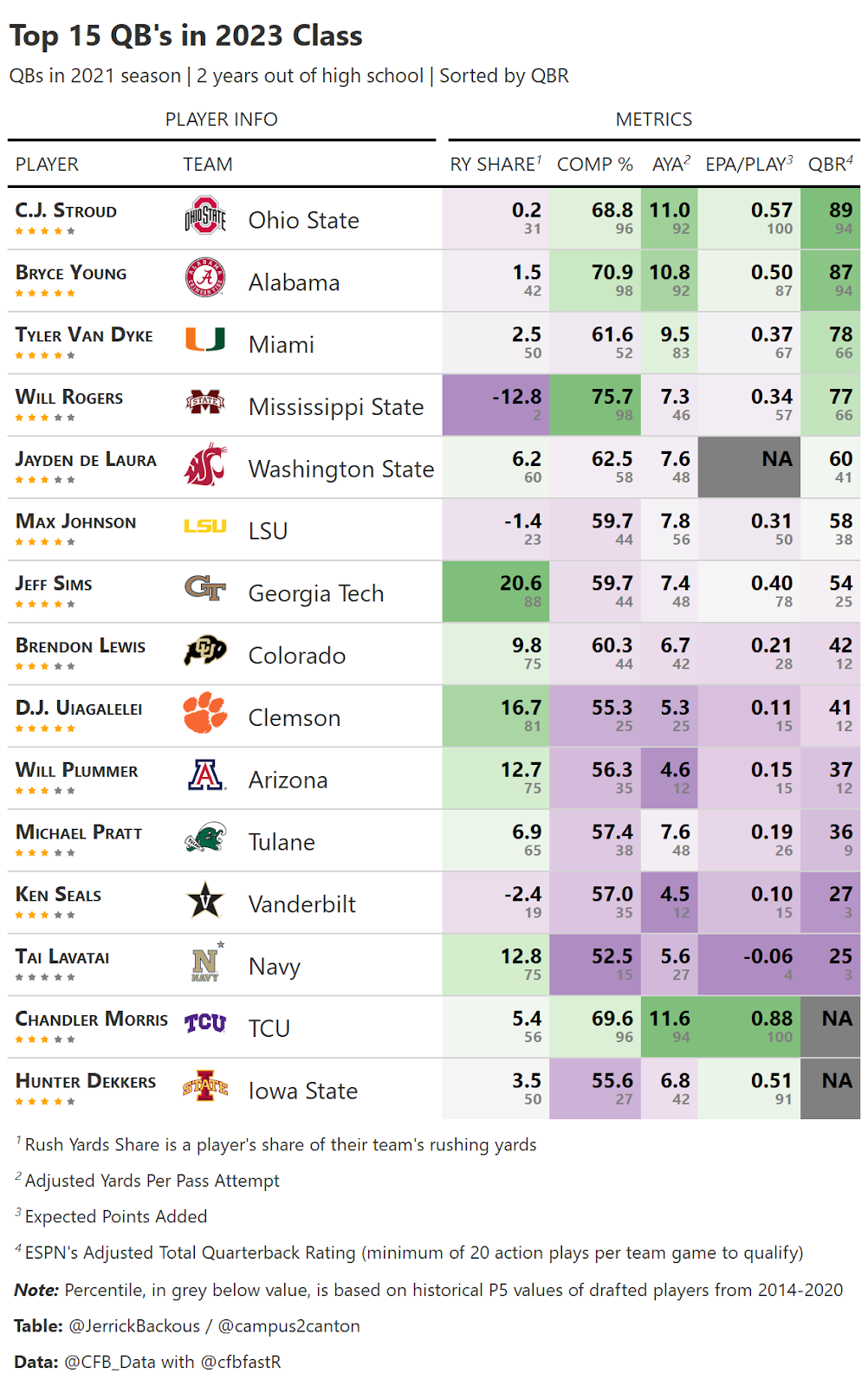This screenshot has width=868, height=1386.
Task: Click the Alabama team logo
Action: click(205, 278)
